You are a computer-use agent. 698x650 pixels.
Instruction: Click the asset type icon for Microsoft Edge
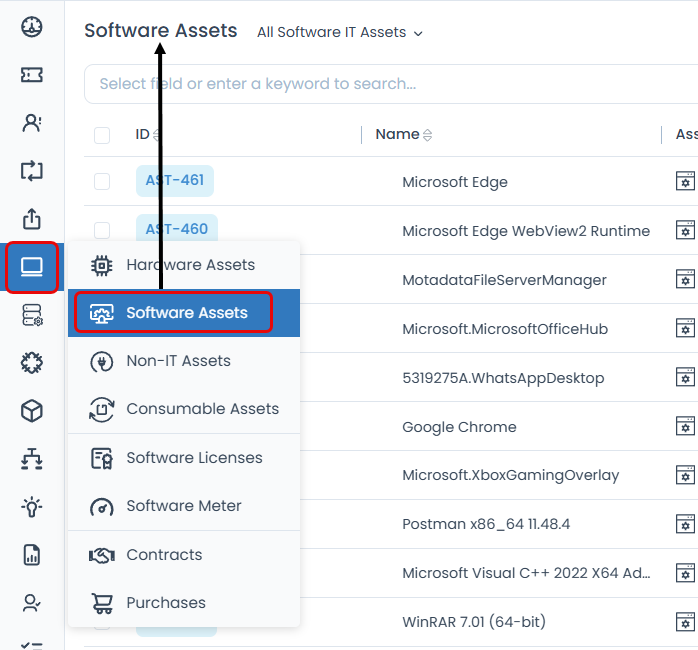(x=685, y=181)
